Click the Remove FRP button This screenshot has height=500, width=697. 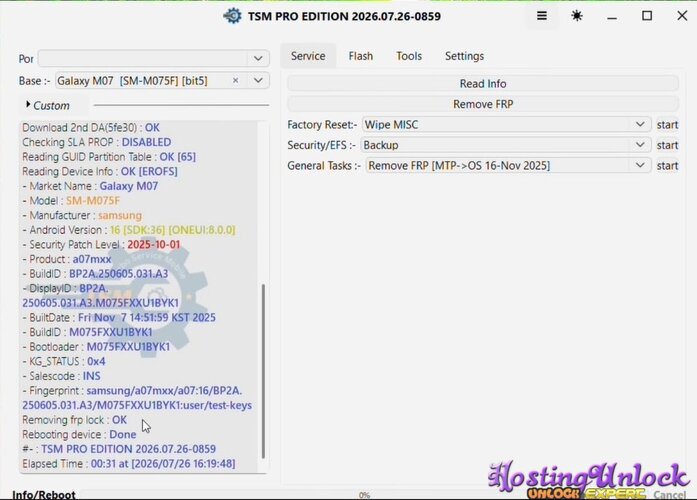[483, 104]
